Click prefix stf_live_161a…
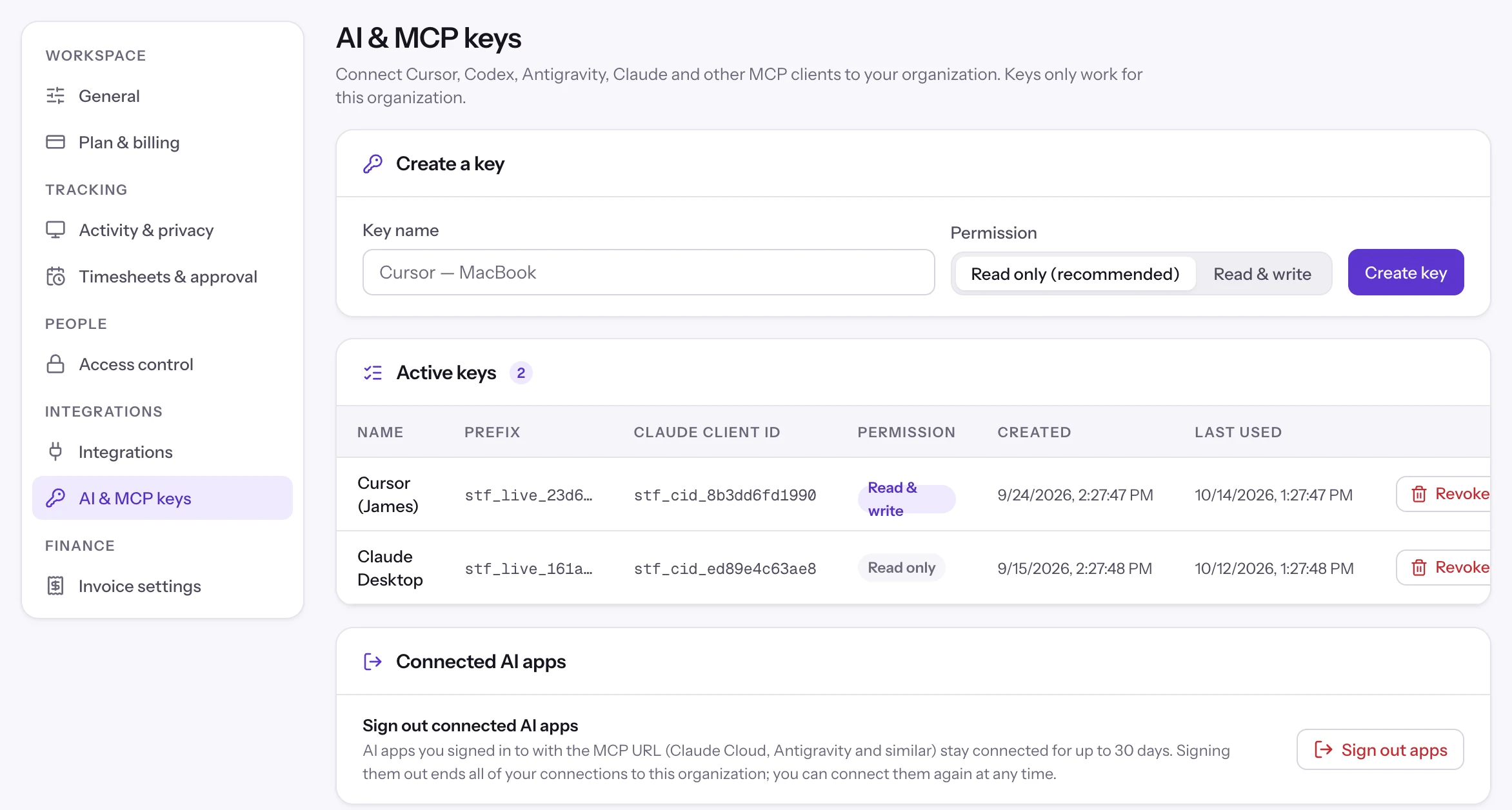 528,569
